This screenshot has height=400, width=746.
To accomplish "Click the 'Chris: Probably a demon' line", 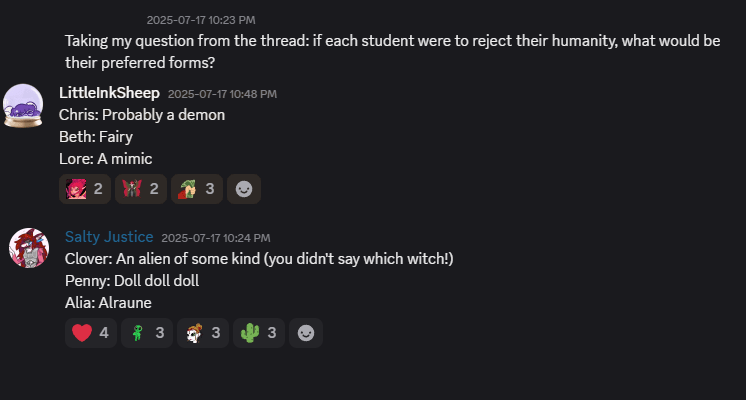I will 142,115.
